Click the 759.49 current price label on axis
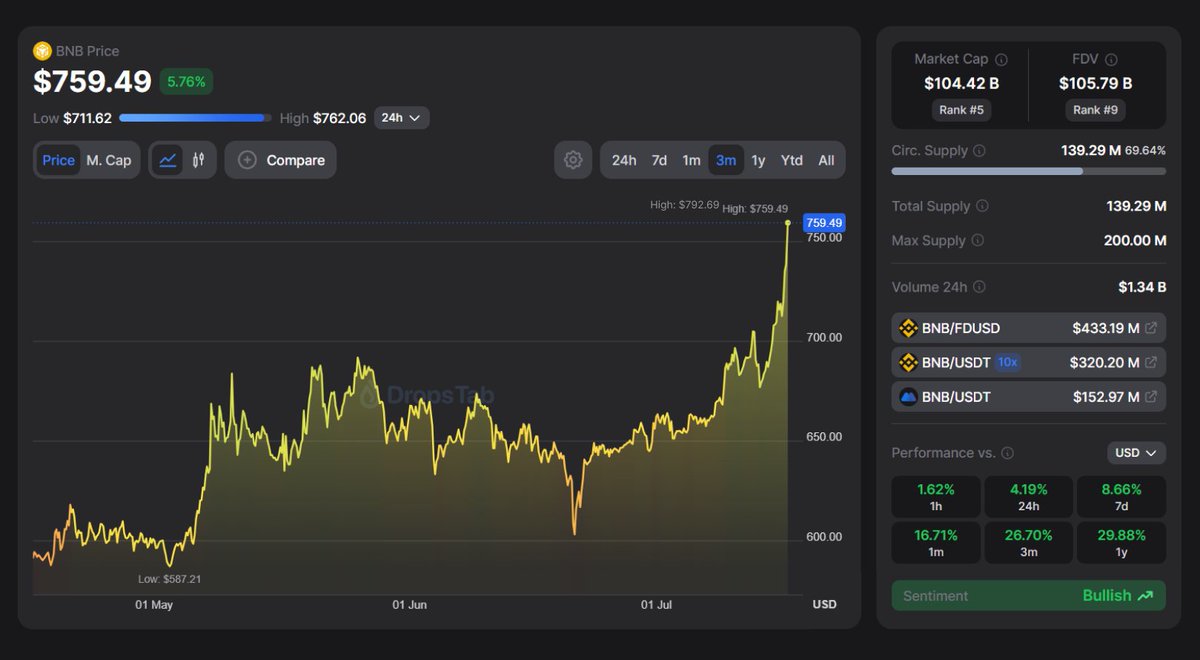 (x=823, y=223)
